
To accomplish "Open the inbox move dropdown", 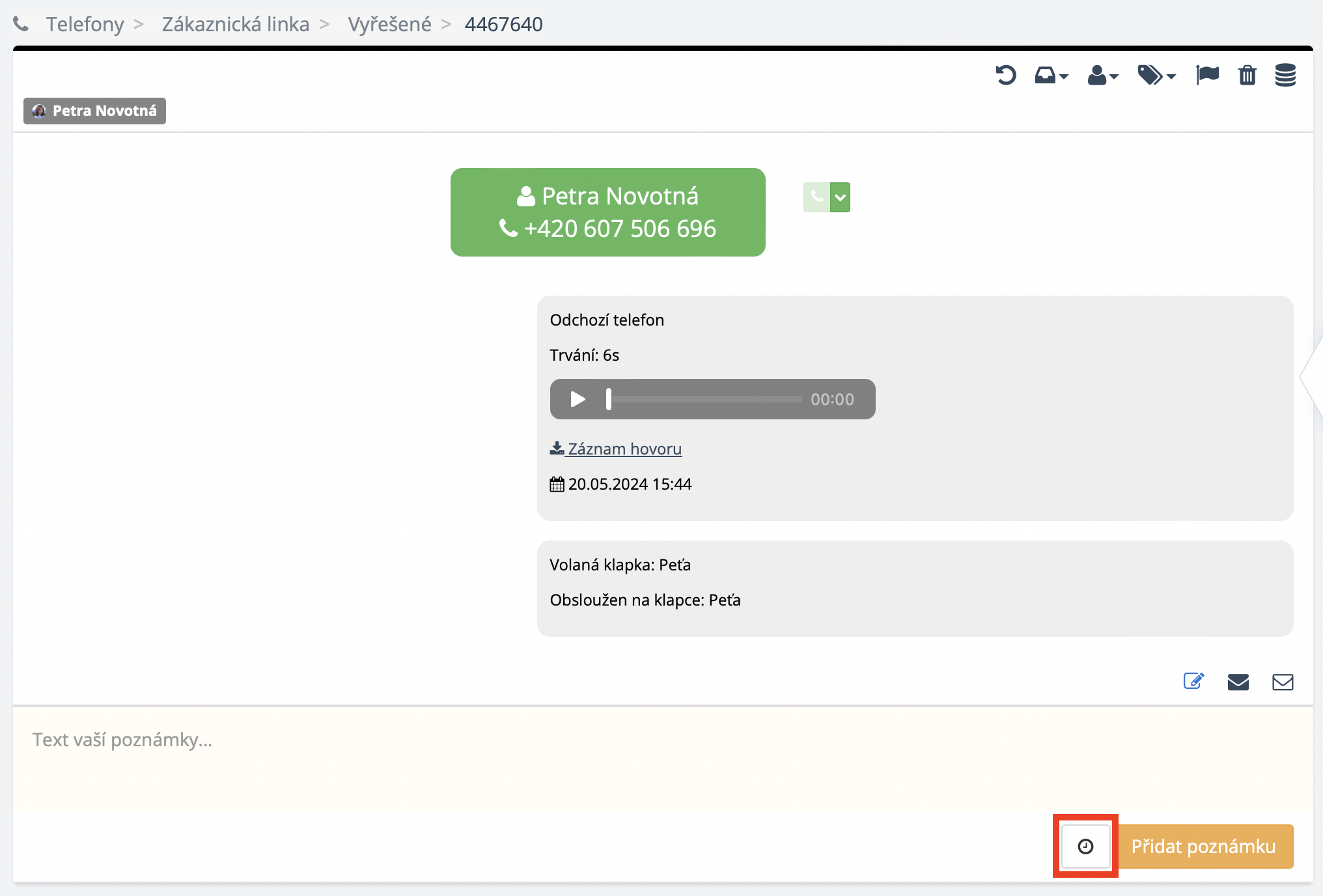I will click(x=1051, y=76).
